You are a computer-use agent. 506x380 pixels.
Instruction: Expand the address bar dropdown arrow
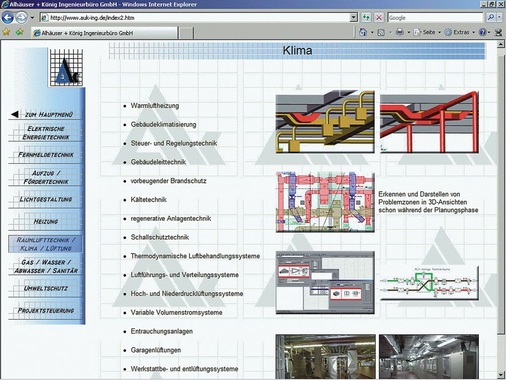[354, 18]
